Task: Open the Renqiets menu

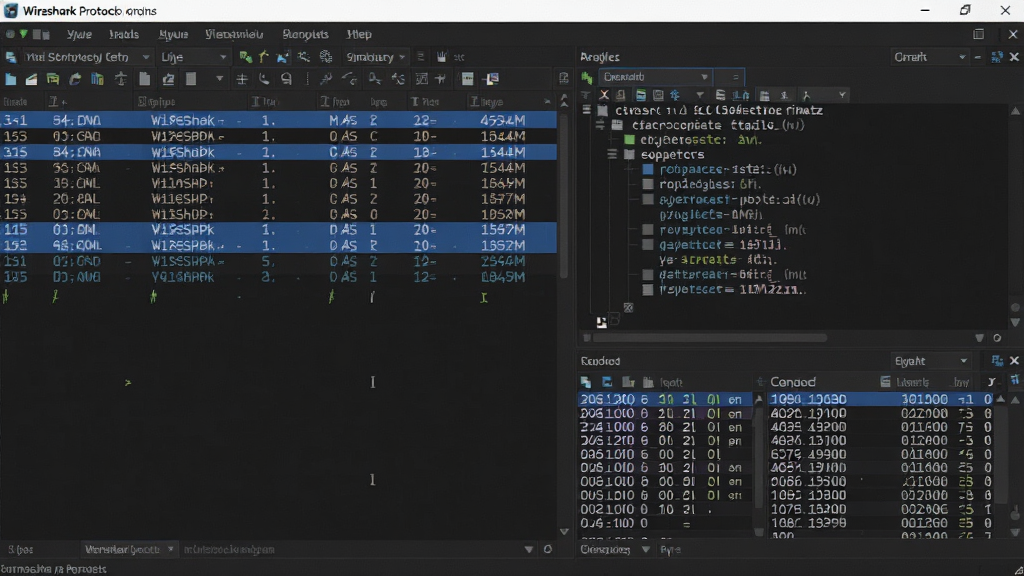Action: click(x=305, y=35)
